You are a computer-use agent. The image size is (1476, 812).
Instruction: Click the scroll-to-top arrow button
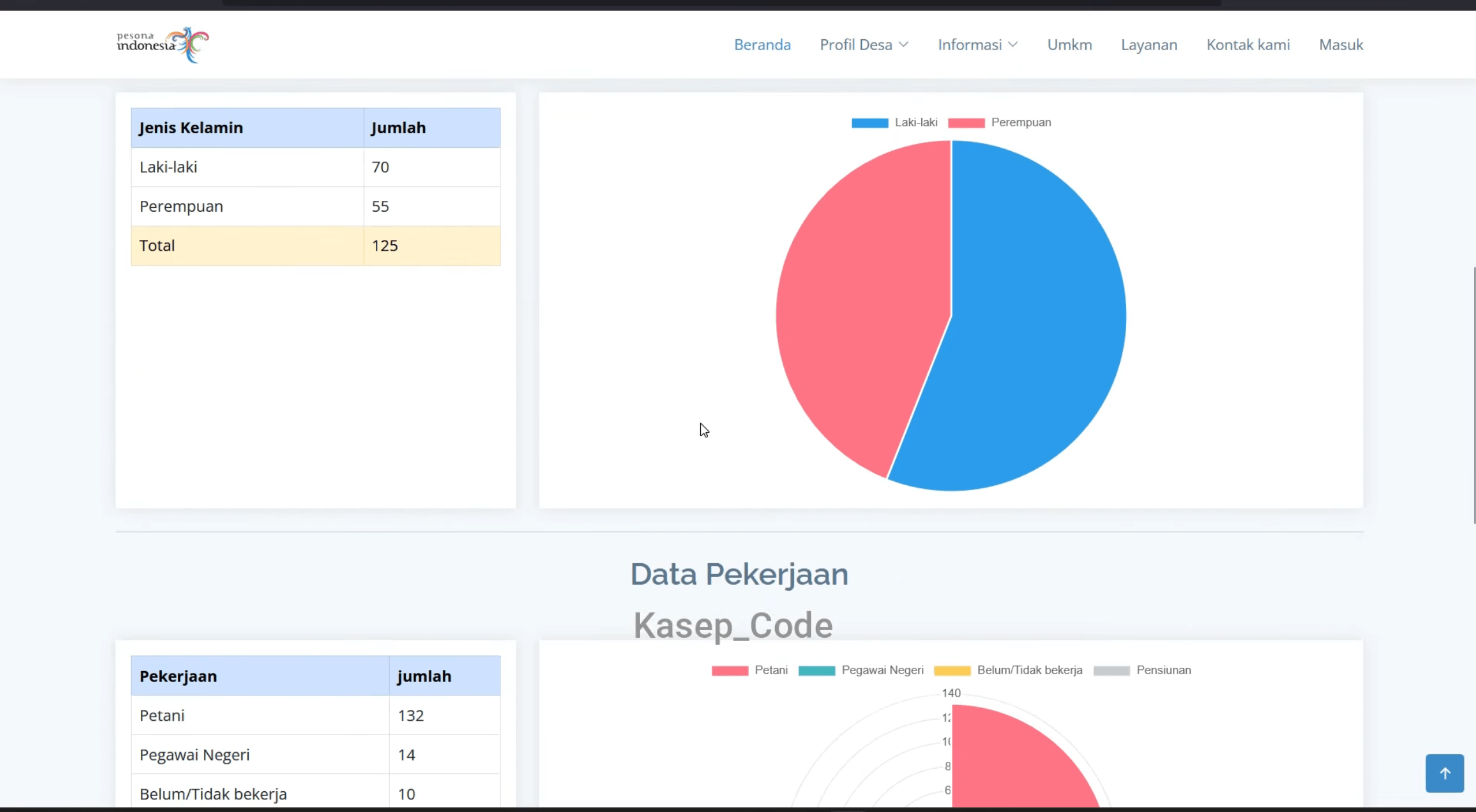[1444, 773]
